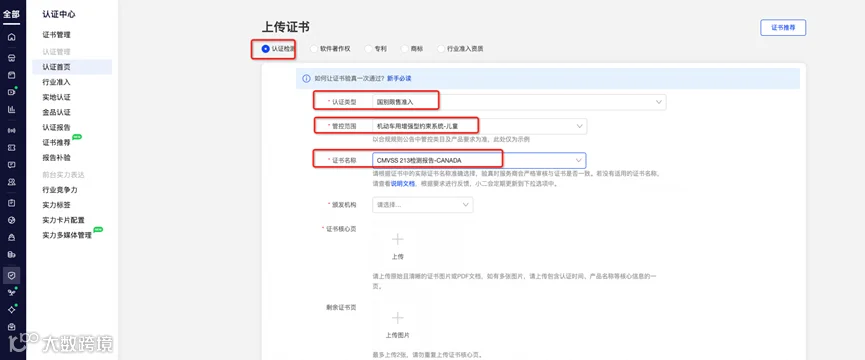Screen dimensions: 865x360
Task: Click plus icon to upload remaining certificate pages
Action: click(398, 318)
